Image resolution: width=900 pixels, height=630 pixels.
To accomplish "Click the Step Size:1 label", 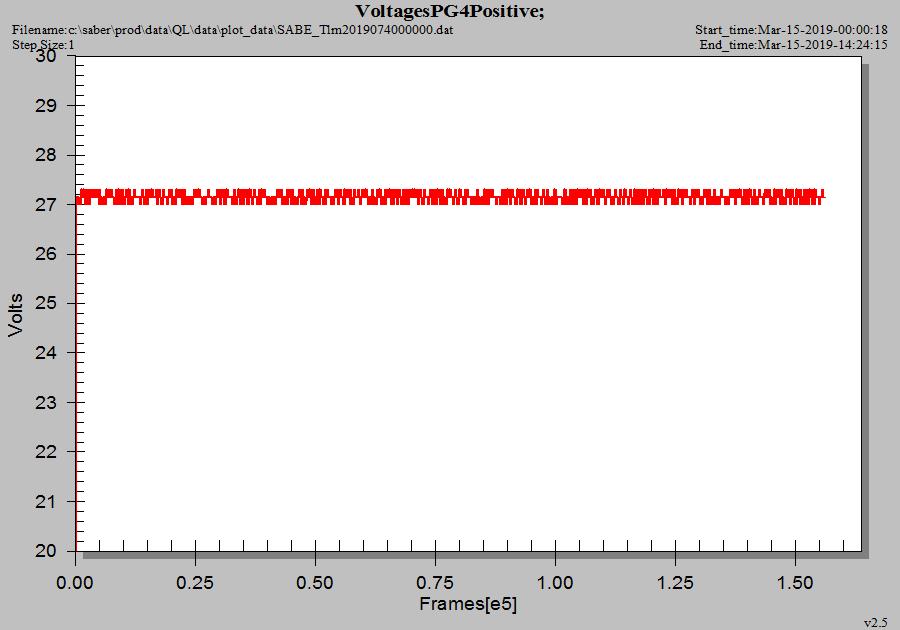I will (x=43, y=45).
